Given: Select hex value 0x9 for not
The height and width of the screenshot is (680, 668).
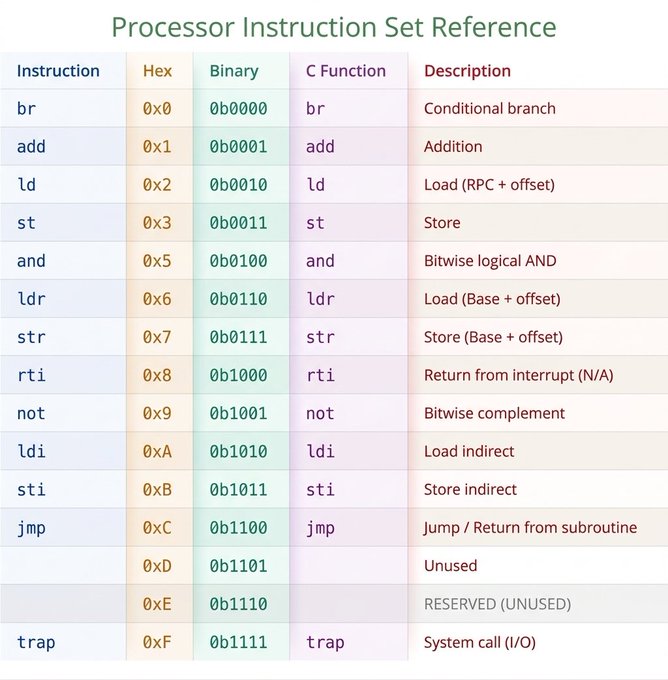Looking at the screenshot, I should point(157,413).
